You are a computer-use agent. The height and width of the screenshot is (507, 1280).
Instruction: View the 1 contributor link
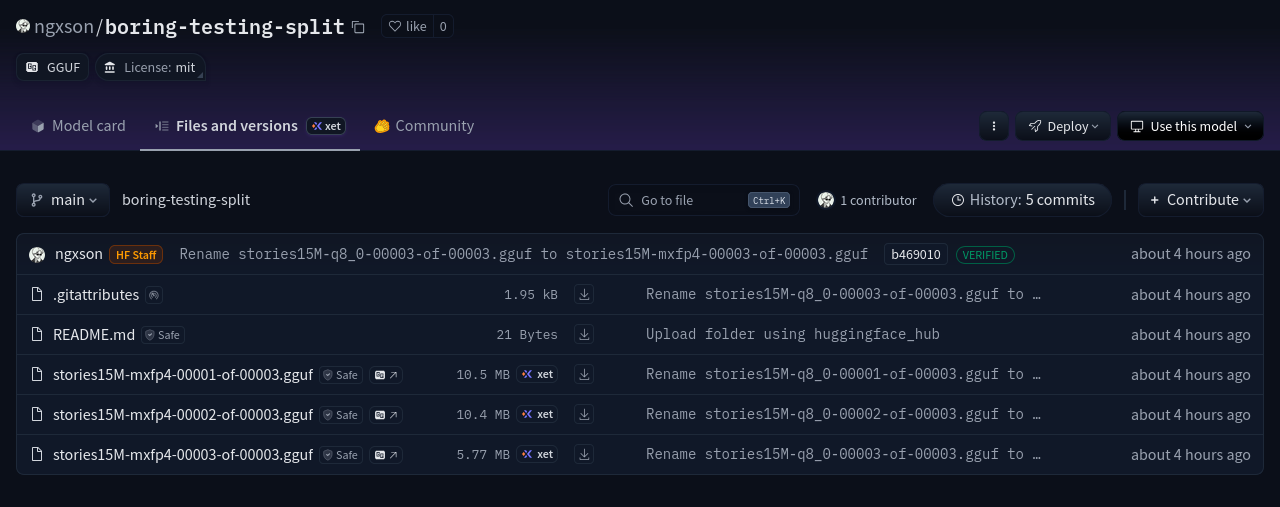(x=867, y=200)
